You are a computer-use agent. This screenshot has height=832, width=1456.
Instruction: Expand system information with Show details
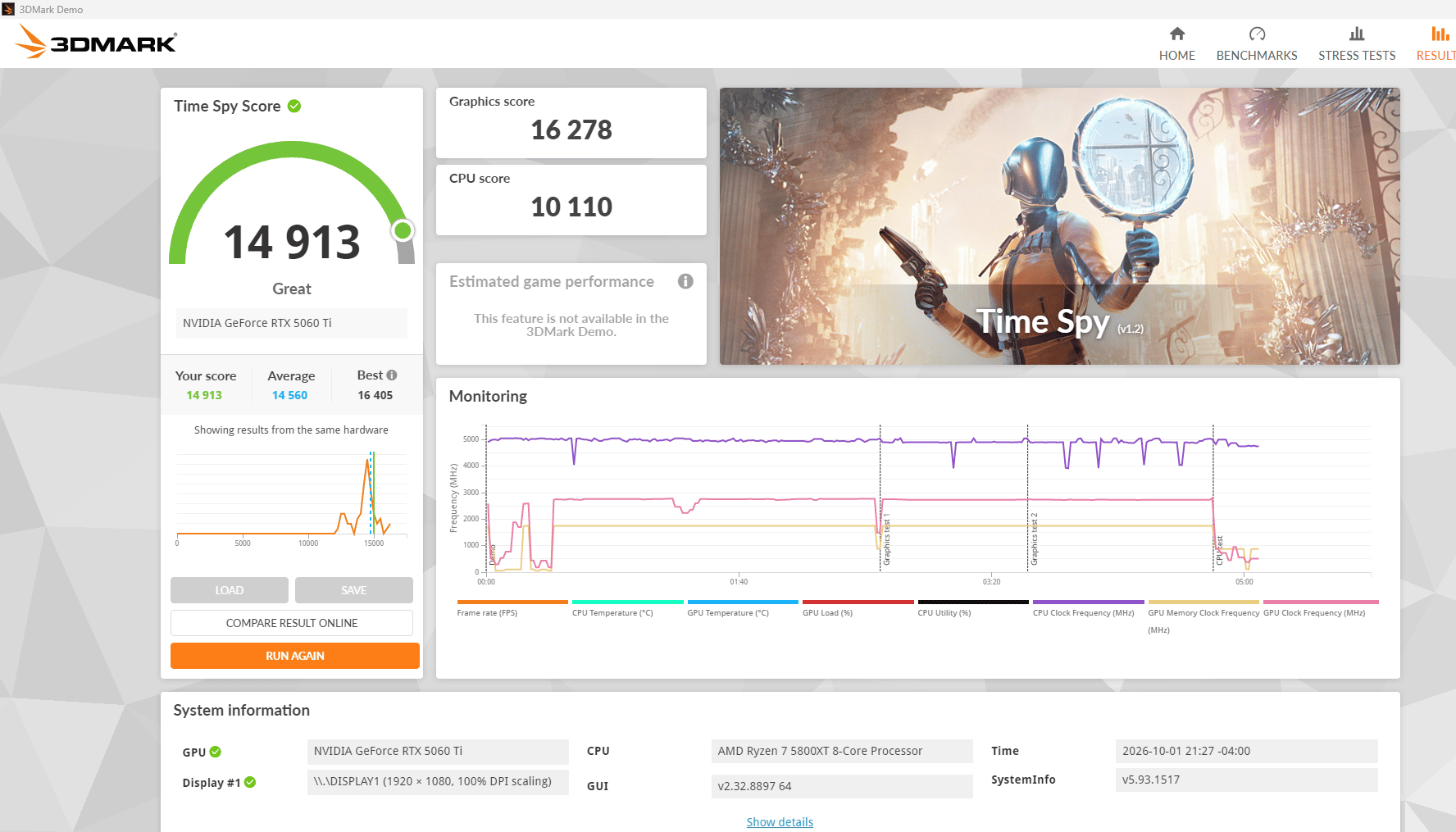[x=780, y=822]
